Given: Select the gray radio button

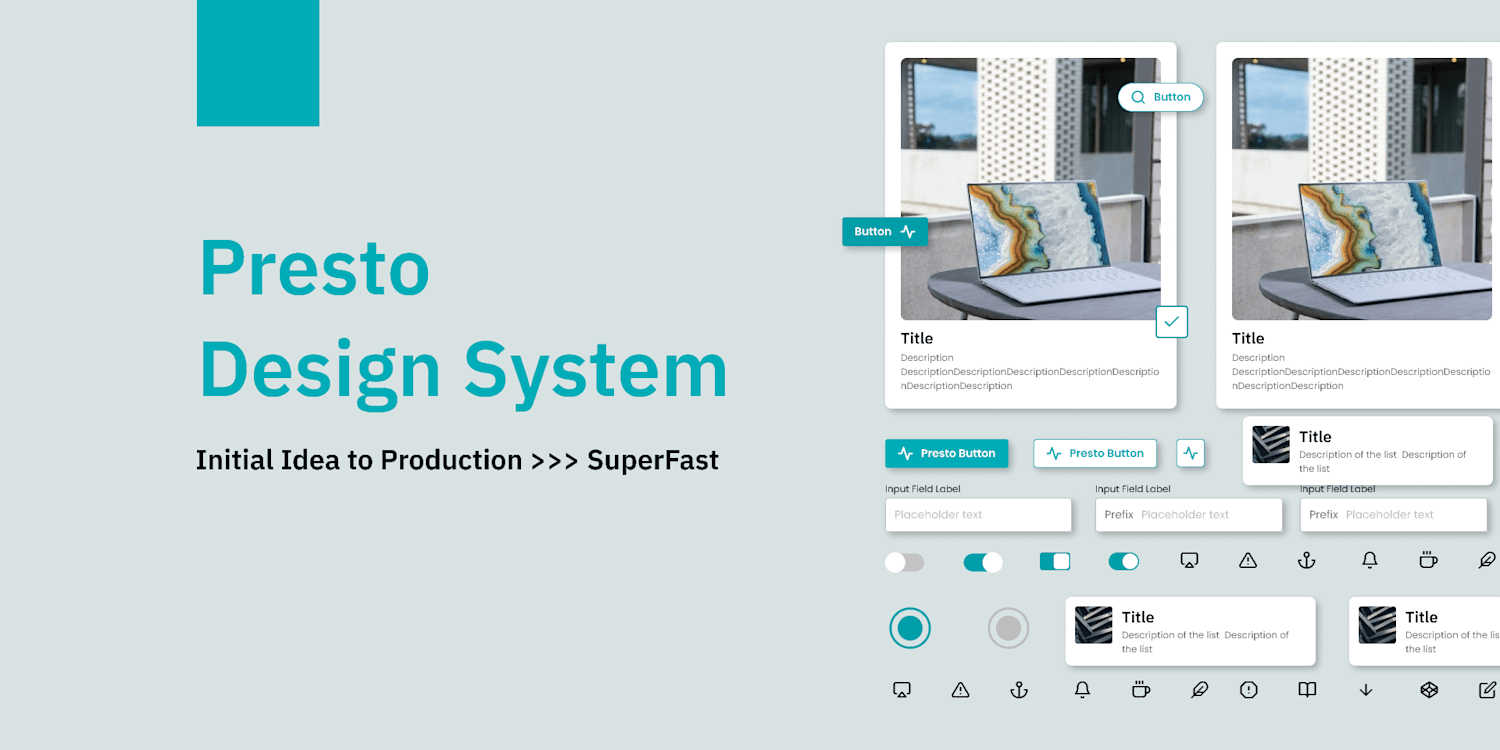Looking at the screenshot, I should click(x=1008, y=628).
